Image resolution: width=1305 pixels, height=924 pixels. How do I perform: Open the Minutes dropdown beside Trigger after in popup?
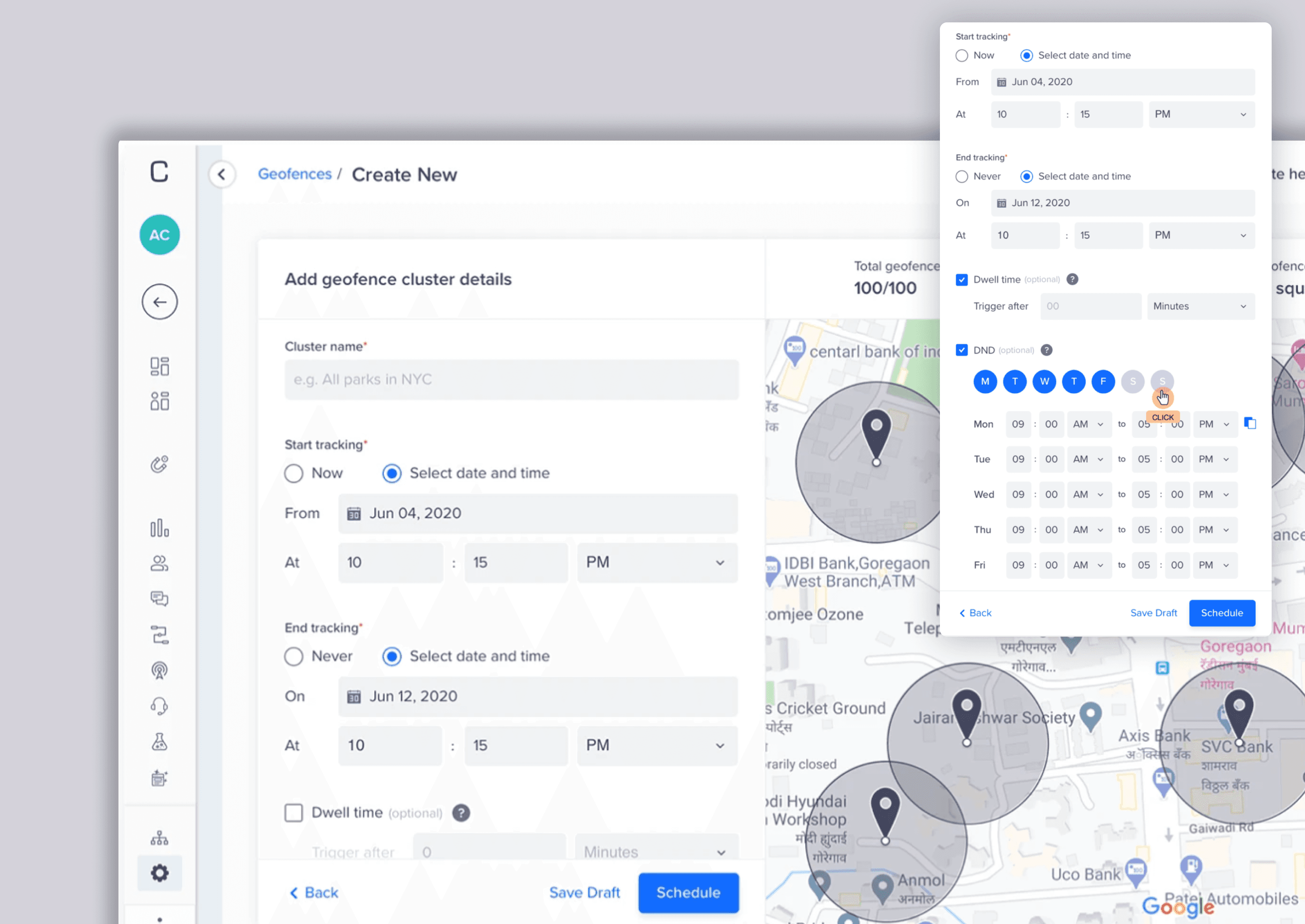[1201, 306]
